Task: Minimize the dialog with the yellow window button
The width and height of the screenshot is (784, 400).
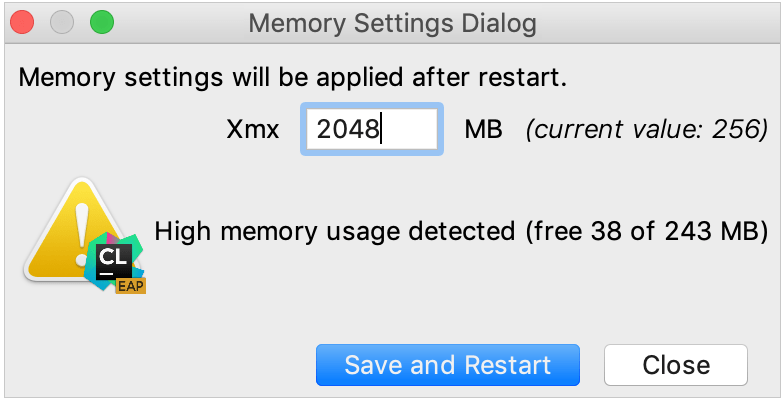Action: click(x=62, y=22)
